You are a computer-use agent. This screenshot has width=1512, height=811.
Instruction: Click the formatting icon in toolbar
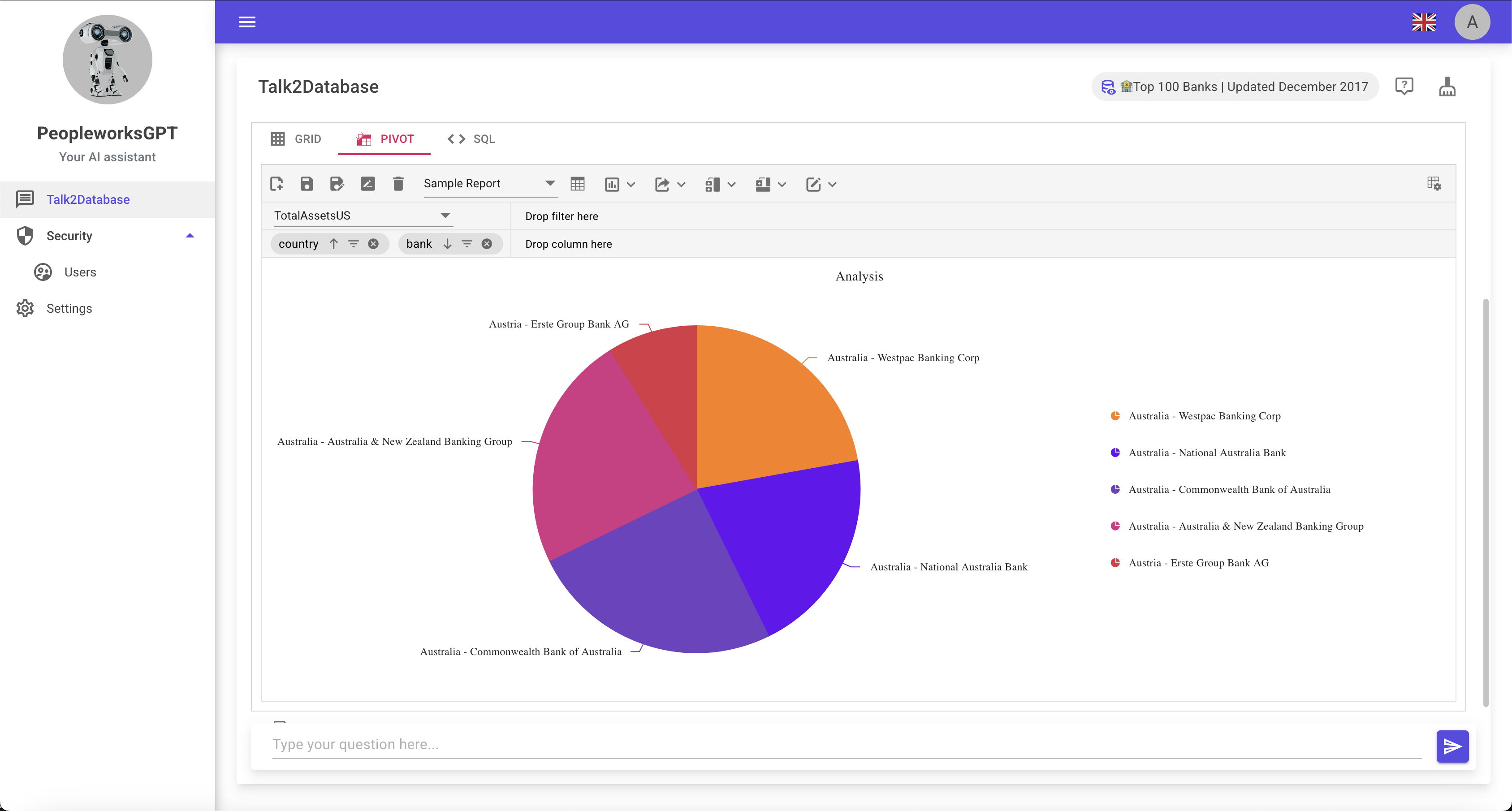813,184
